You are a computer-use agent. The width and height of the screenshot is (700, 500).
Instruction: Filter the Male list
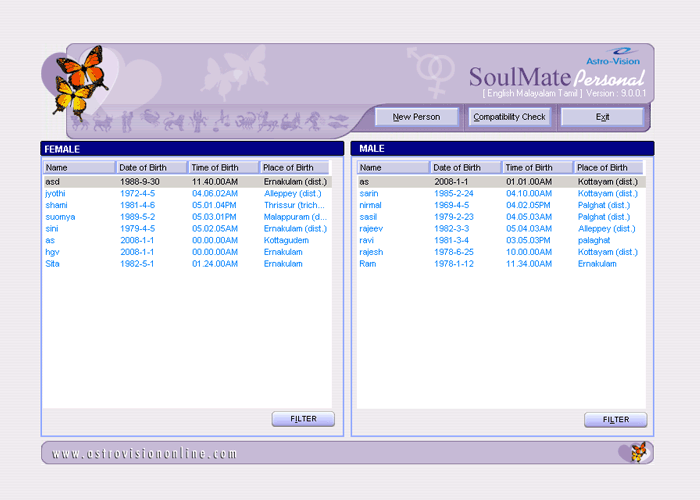[x=616, y=420]
